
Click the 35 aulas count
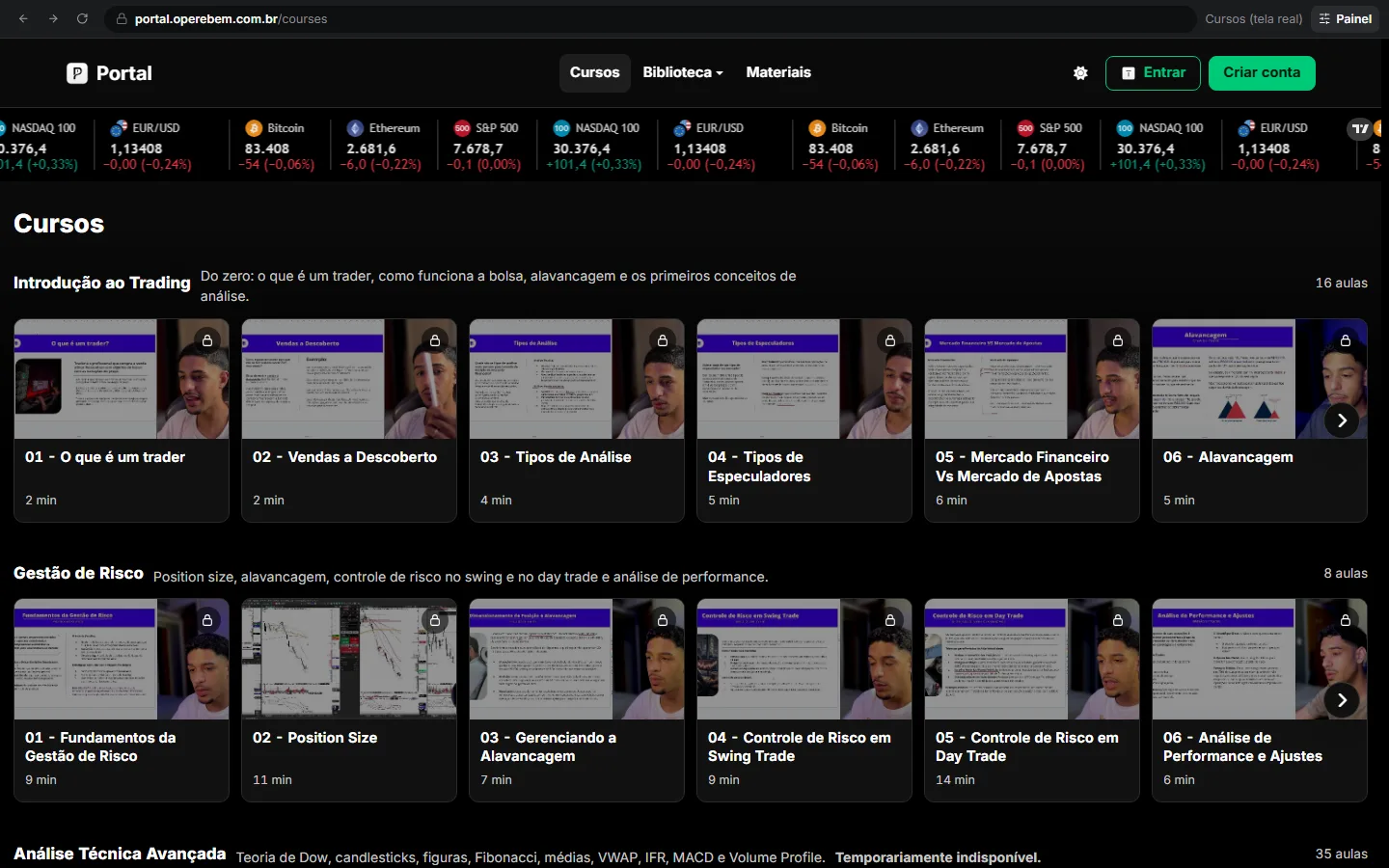click(1342, 854)
